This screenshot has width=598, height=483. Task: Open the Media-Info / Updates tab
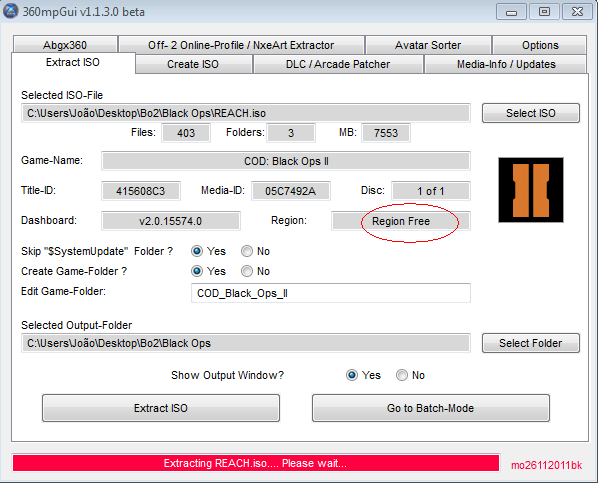(x=506, y=64)
